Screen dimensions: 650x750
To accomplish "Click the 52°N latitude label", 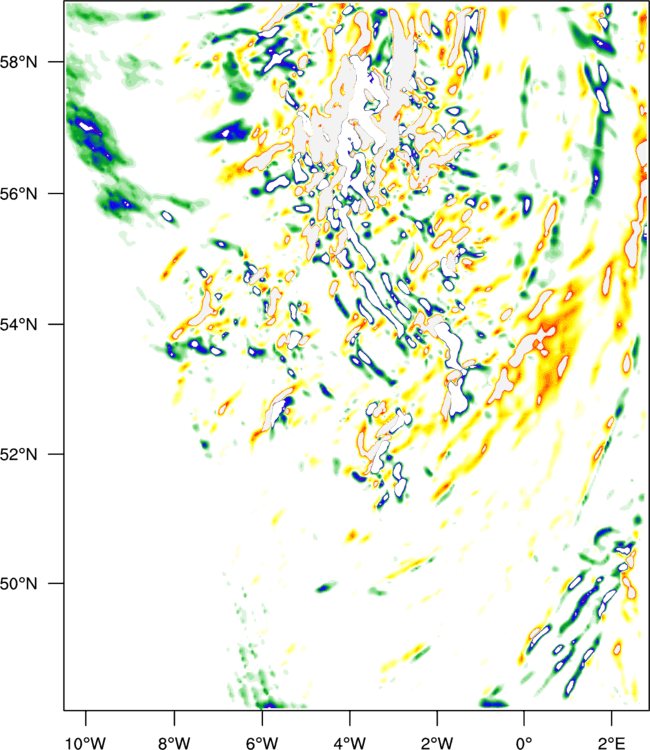I will click(19, 454).
